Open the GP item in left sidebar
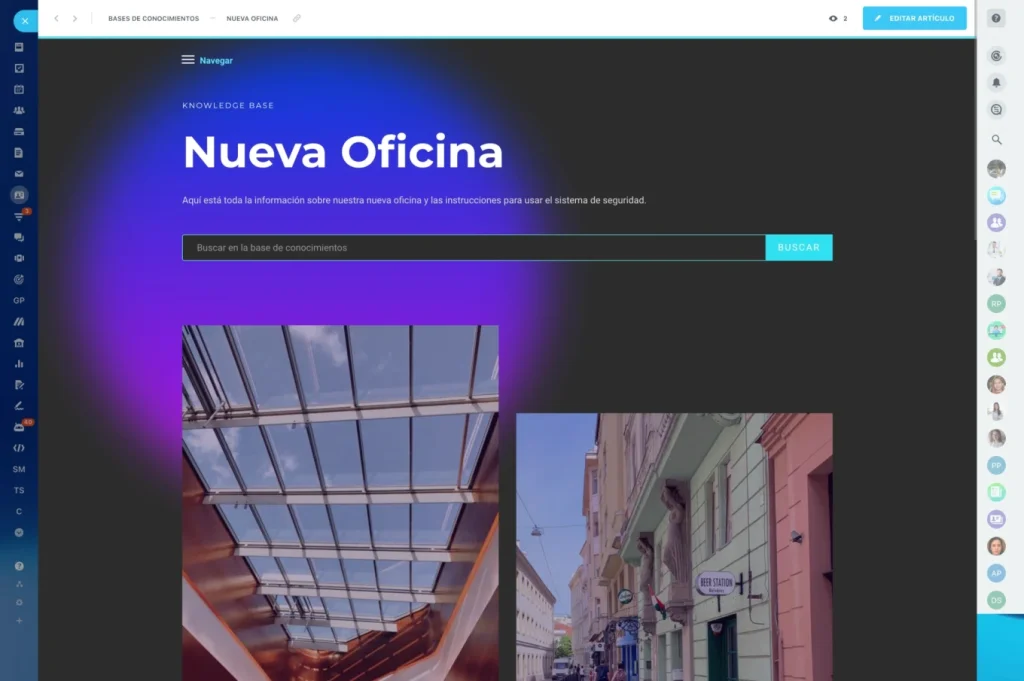The height and width of the screenshot is (681, 1024). [19, 300]
